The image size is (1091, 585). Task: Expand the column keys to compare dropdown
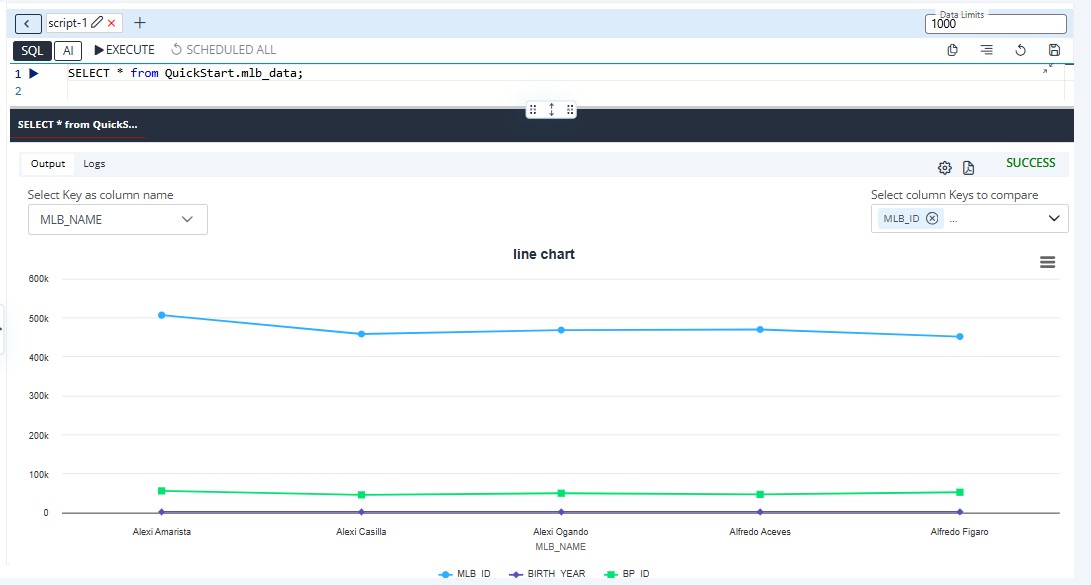(x=1054, y=218)
